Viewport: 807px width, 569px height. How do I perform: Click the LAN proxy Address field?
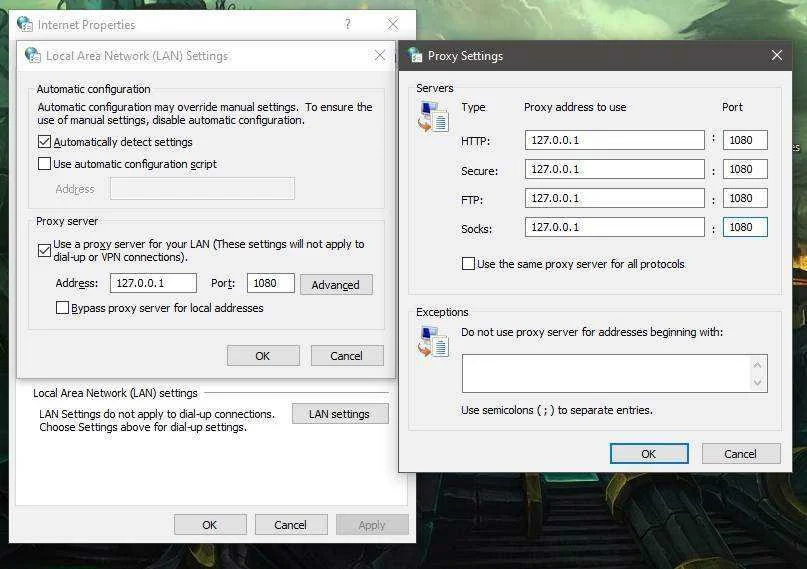pyautogui.click(x=153, y=283)
